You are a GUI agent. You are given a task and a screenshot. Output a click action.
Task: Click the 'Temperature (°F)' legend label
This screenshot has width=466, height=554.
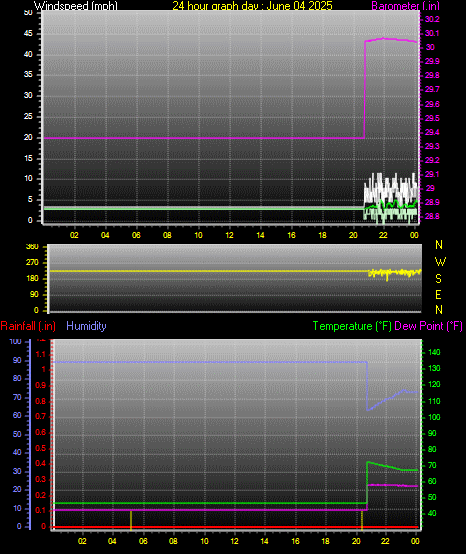click(x=352, y=326)
